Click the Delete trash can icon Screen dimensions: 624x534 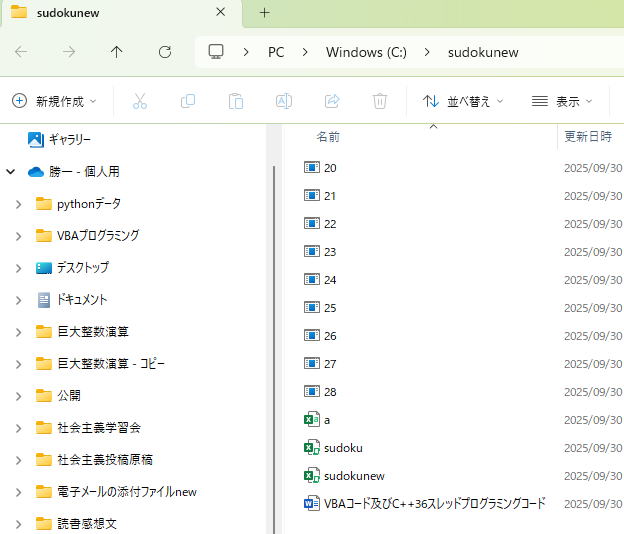[380, 101]
